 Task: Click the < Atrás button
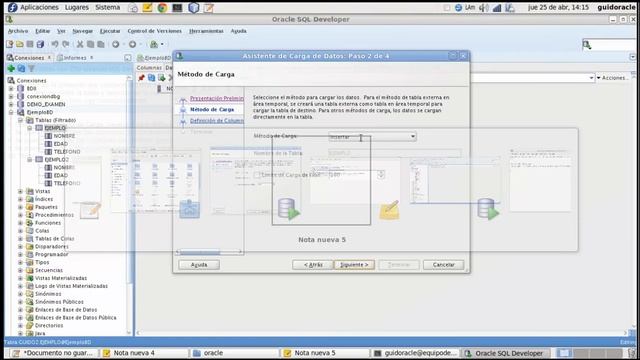coord(313,265)
